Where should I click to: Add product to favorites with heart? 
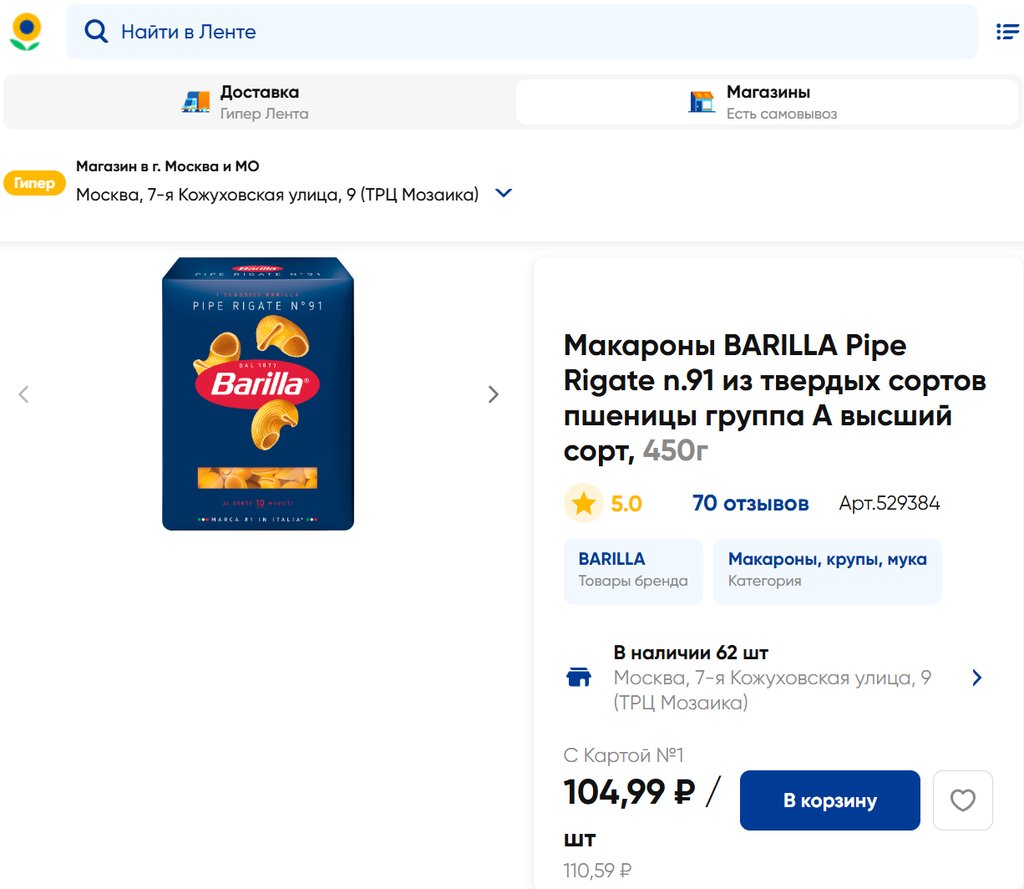coord(962,800)
